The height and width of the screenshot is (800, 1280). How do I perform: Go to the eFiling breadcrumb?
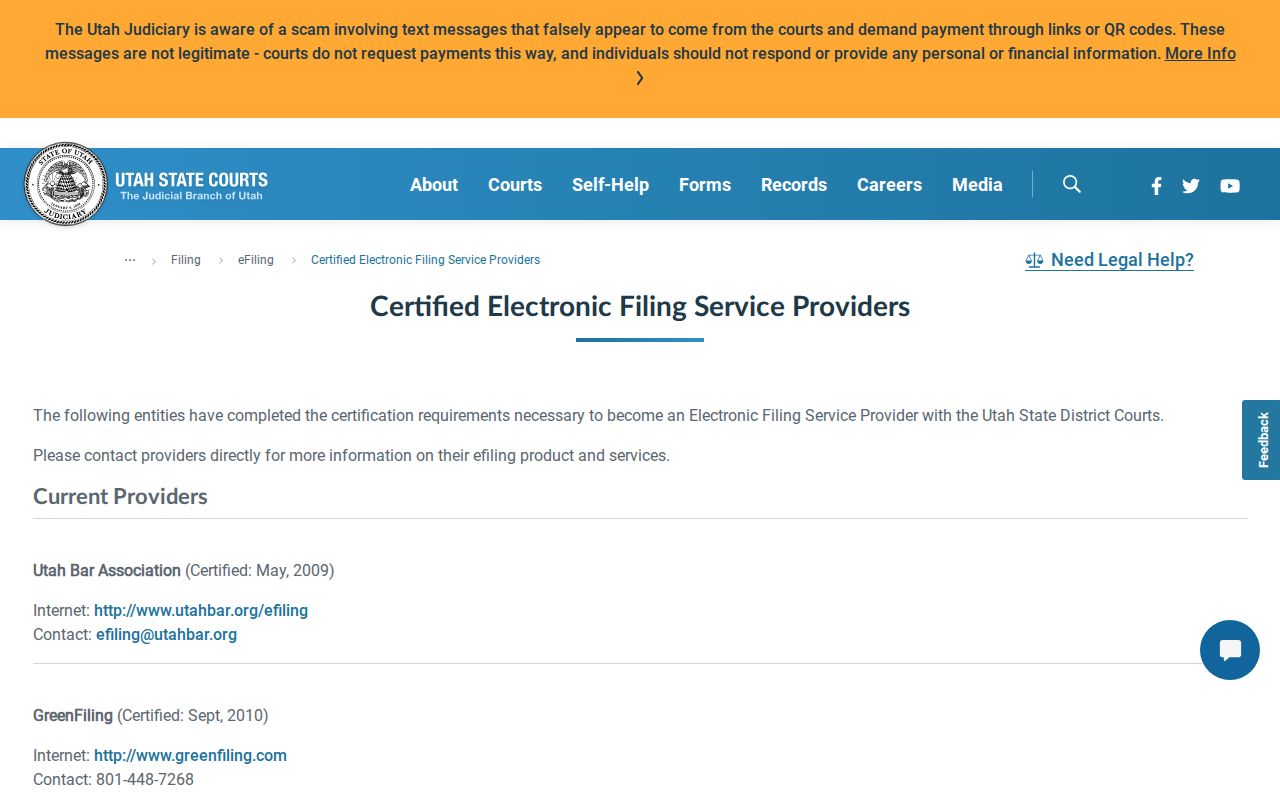(x=256, y=260)
